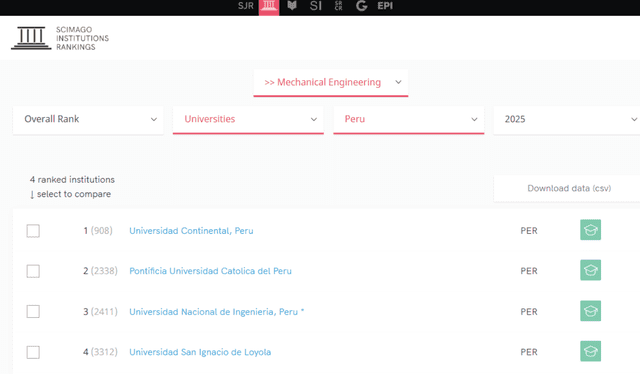The height and width of the screenshot is (374, 640).
Task: Click PER code in Universidad Nacional de Ingenieria row
Action: pos(529,312)
